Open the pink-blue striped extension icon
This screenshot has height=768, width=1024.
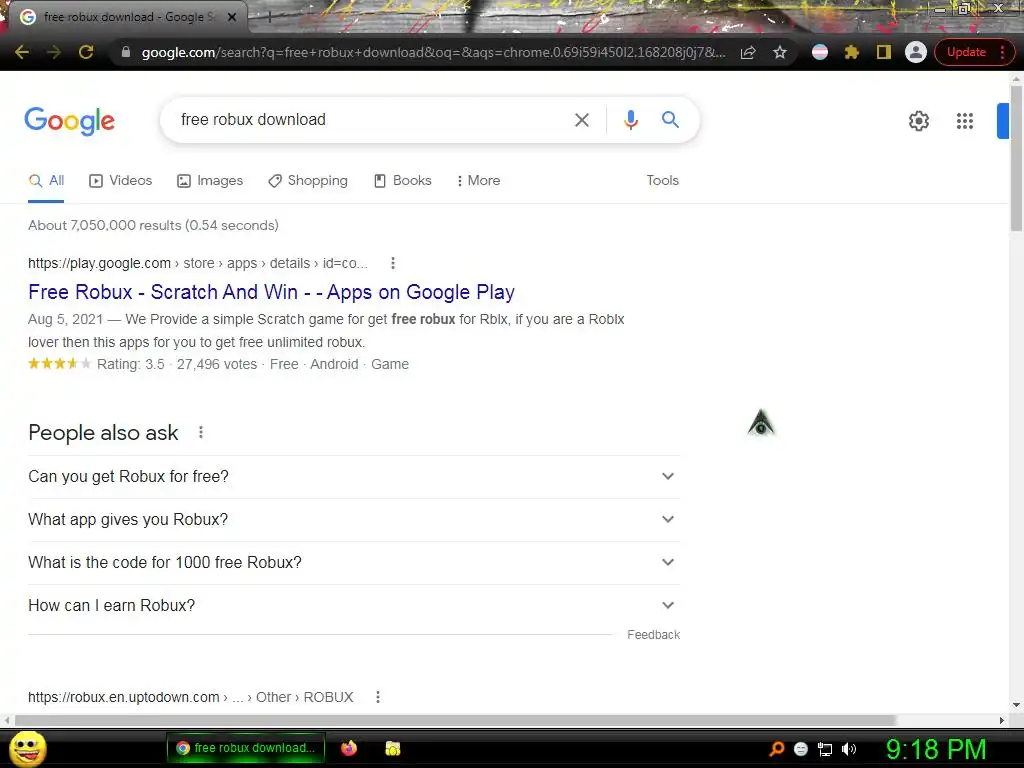(820, 52)
